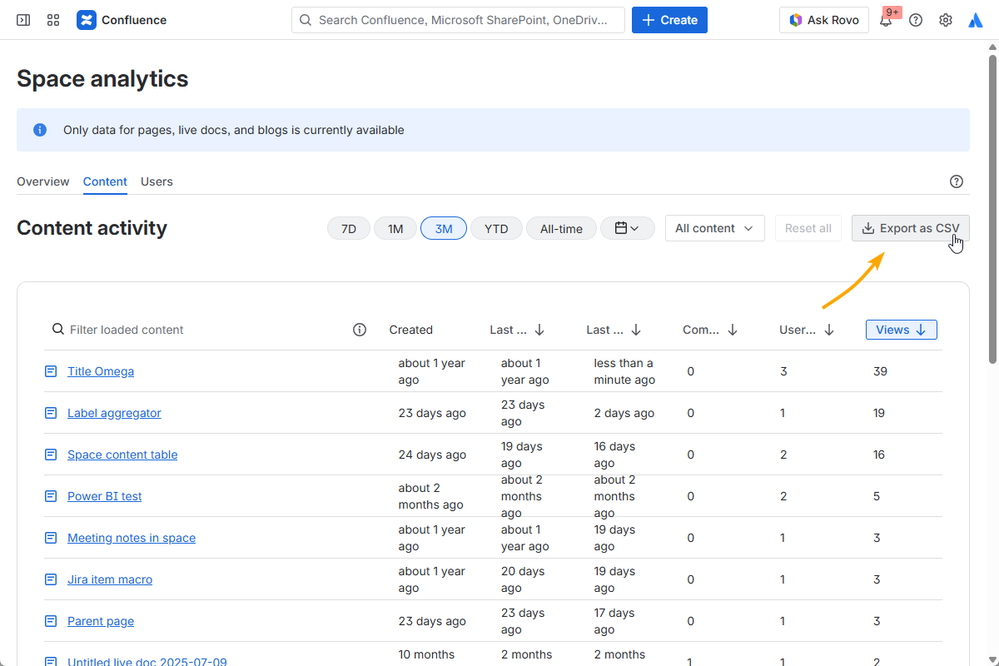The width and height of the screenshot is (999, 666).
Task: Open the Meeting notes in space link
Action: coord(131,538)
